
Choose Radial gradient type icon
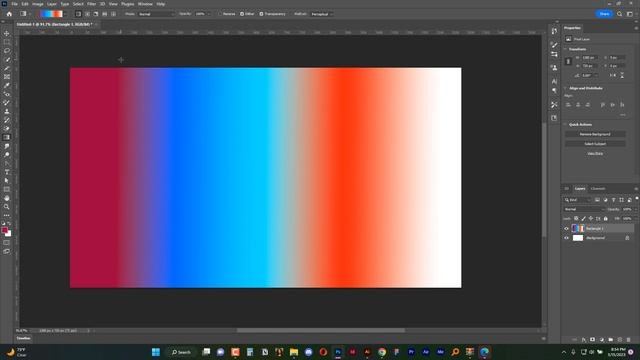coord(87,14)
